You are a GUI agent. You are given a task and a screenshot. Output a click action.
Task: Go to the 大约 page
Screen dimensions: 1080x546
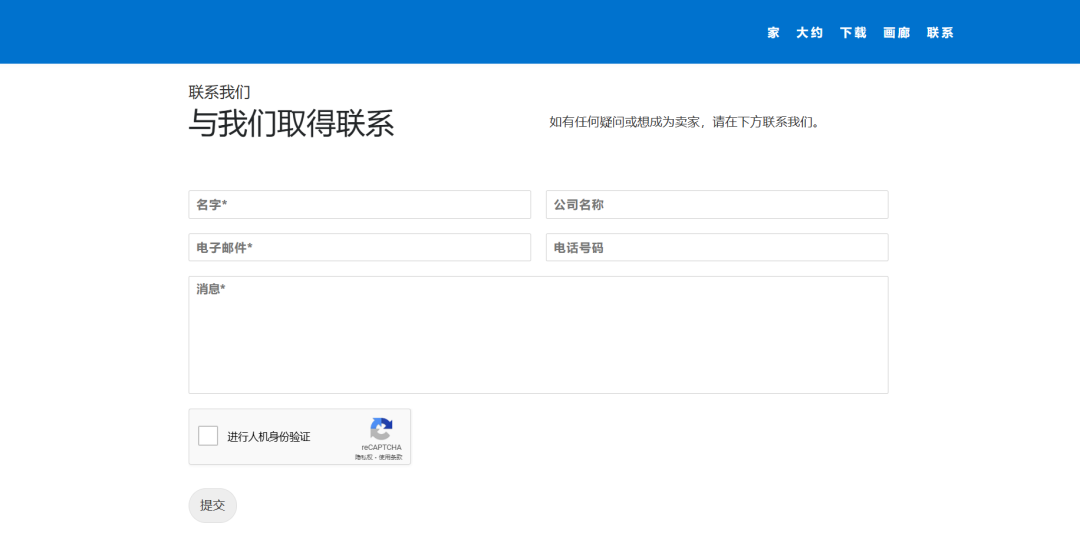809,32
